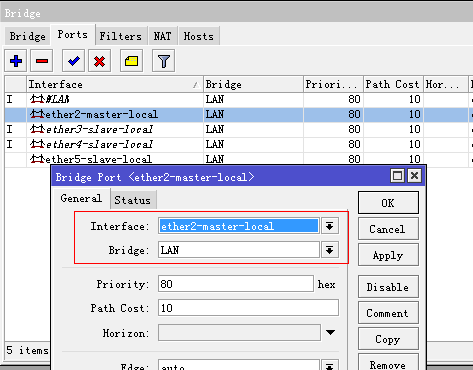Sort by the Bridge column header
This screenshot has width=473, height=370.
253,84
